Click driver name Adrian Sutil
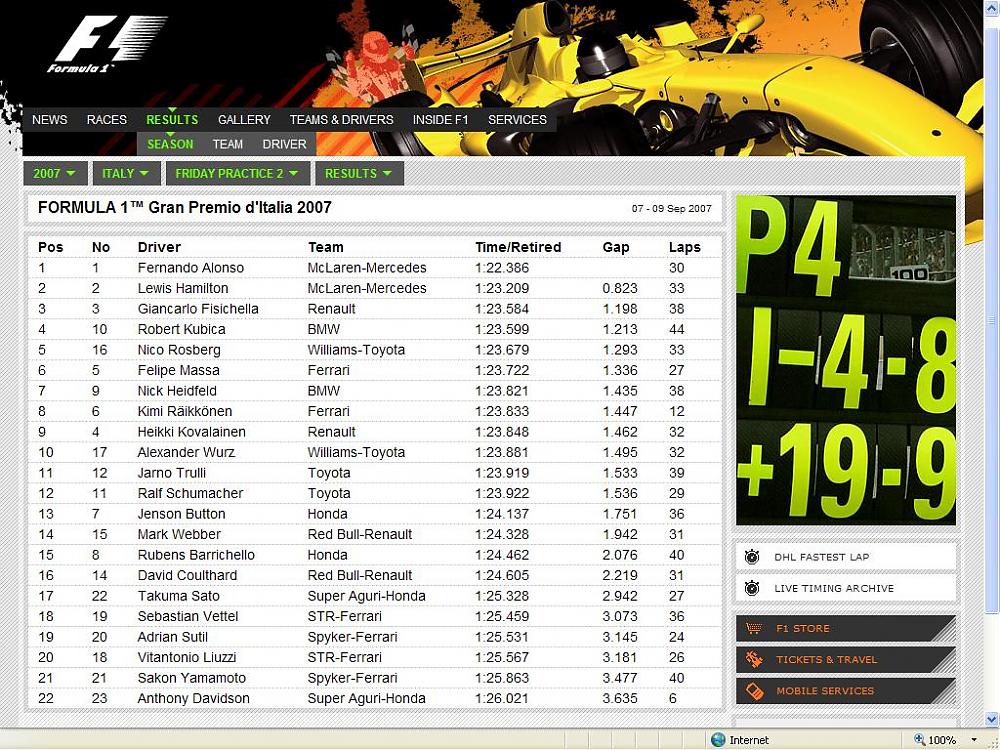 (x=173, y=637)
